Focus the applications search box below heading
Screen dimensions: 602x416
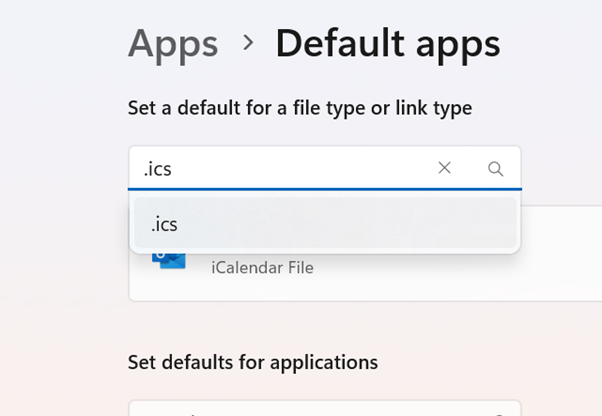[x=300, y=408]
